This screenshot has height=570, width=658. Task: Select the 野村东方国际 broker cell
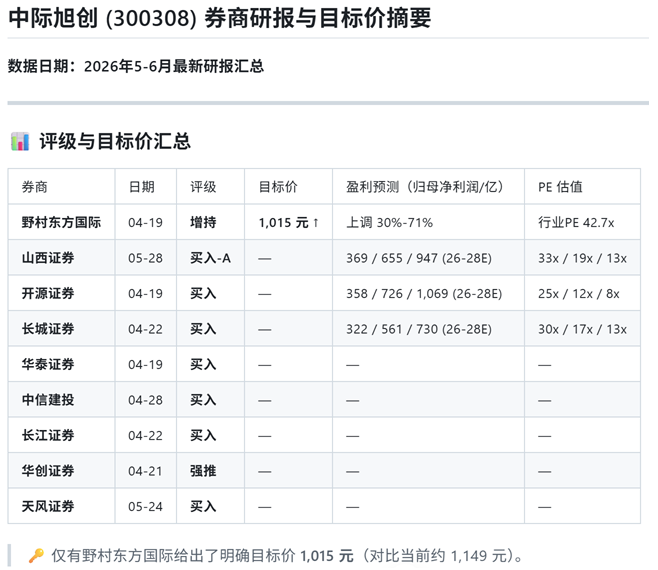point(61,222)
